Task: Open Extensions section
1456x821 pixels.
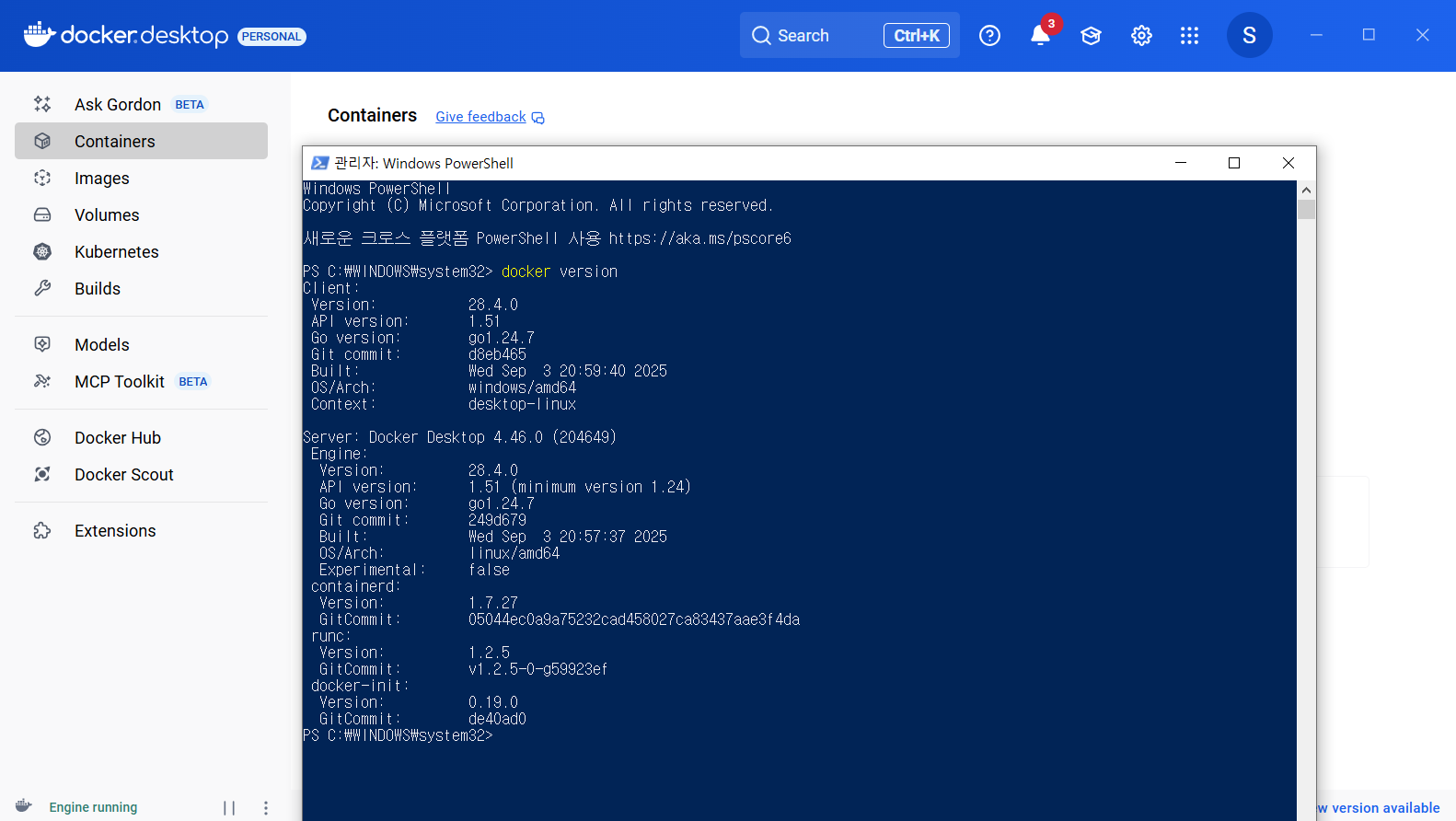Action: (141, 530)
